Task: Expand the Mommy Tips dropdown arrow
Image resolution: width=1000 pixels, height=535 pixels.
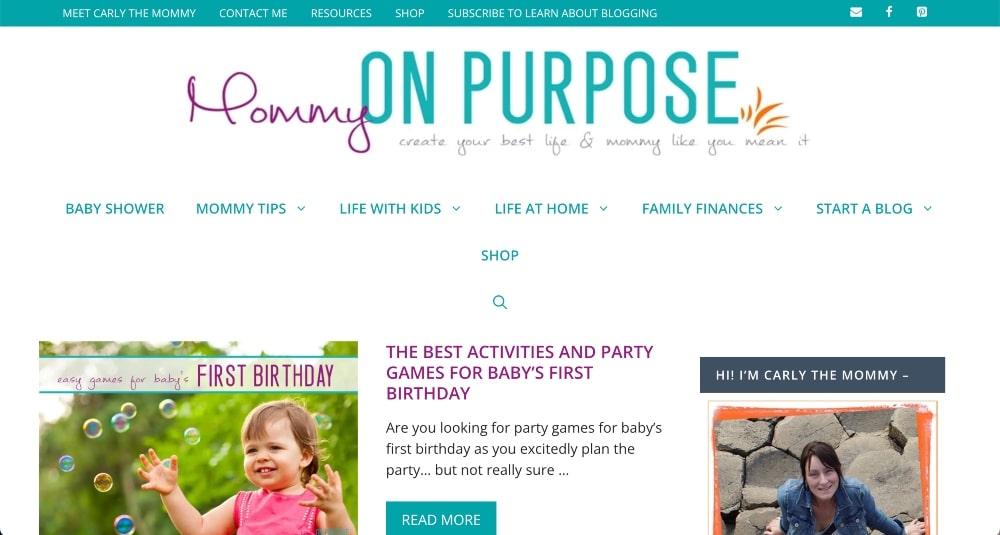Action: coord(301,209)
